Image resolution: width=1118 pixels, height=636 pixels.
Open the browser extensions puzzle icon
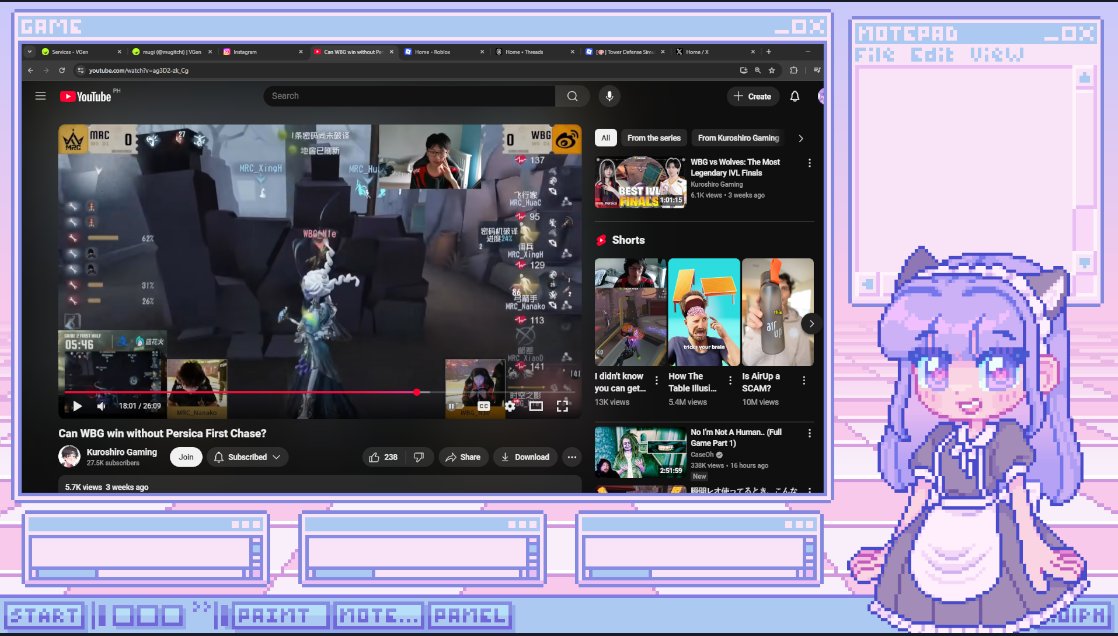pyautogui.click(x=794, y=71)
